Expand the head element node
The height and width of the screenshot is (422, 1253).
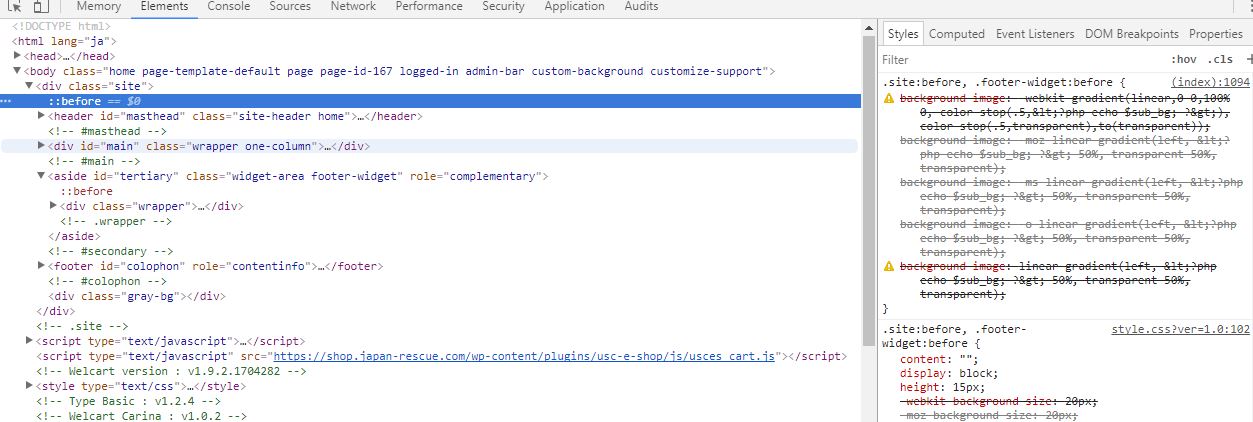click(17, 56)
